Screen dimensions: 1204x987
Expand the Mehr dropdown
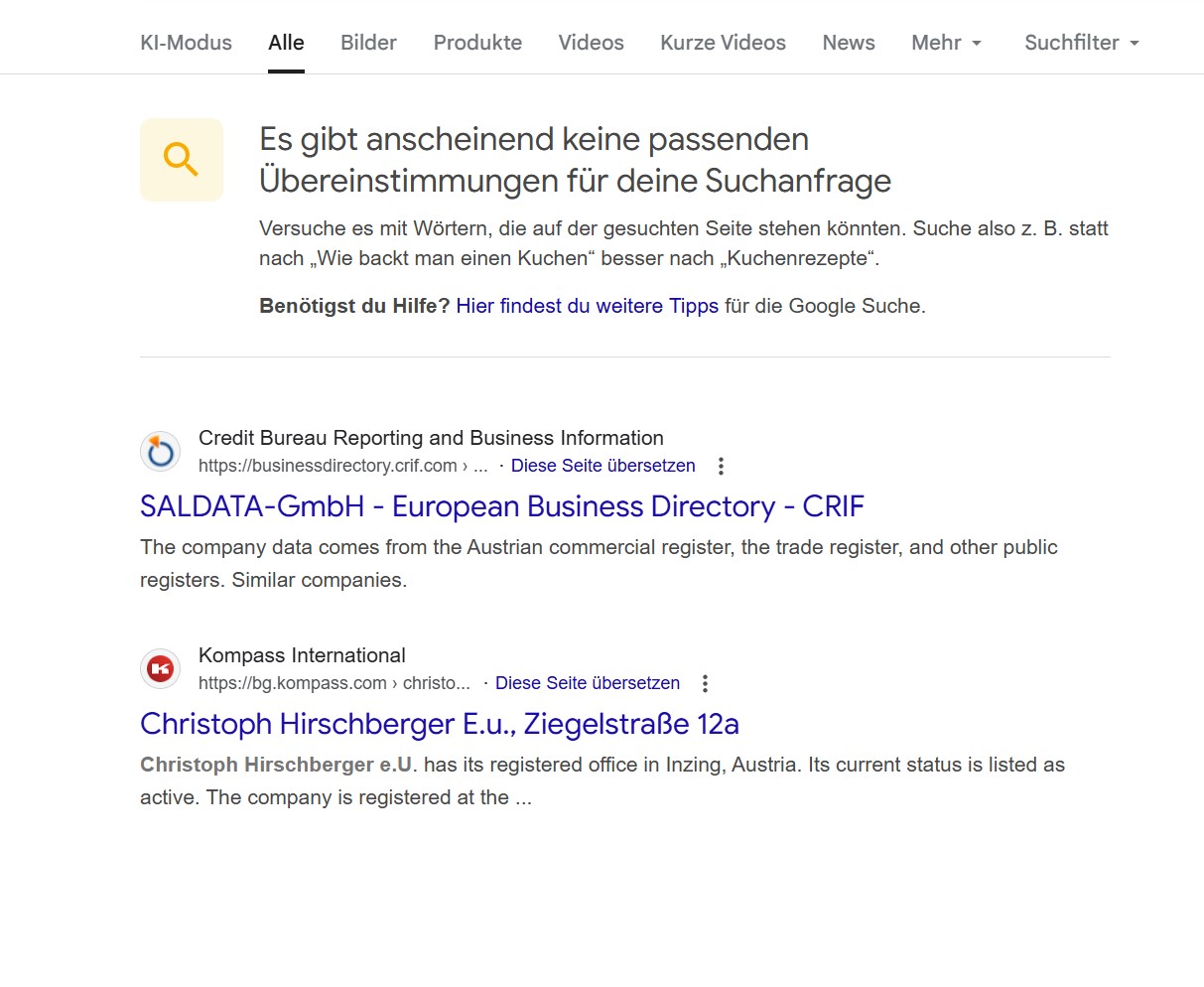pos(946,43)
